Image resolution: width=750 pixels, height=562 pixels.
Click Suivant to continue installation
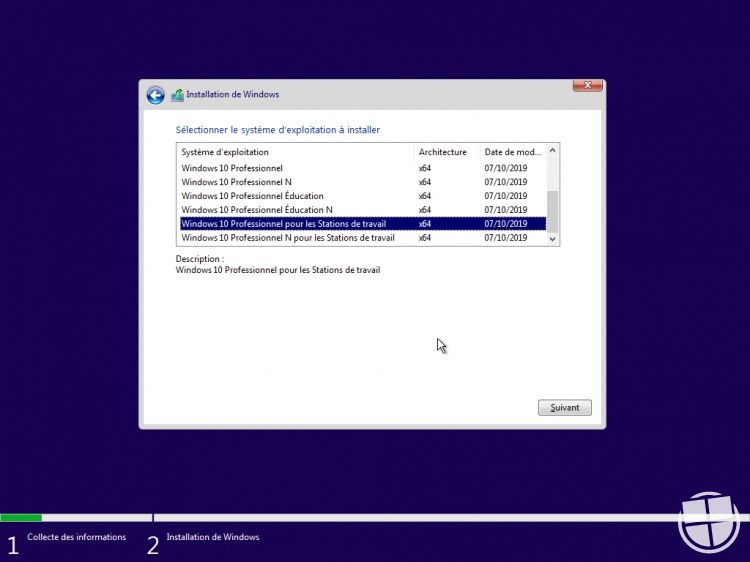tap(564, 408)
